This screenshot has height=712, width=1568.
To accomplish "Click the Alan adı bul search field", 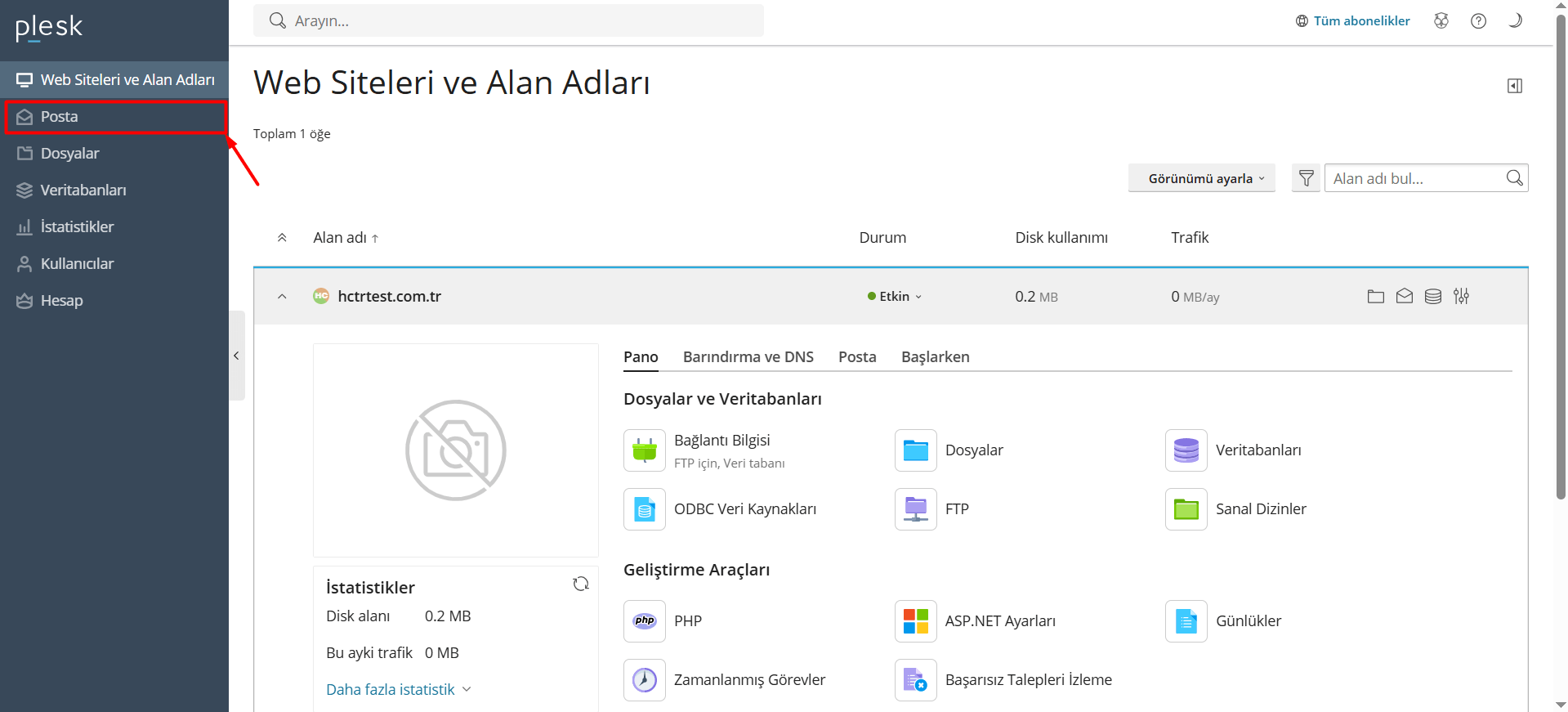I will click(x=1418, y=178).
